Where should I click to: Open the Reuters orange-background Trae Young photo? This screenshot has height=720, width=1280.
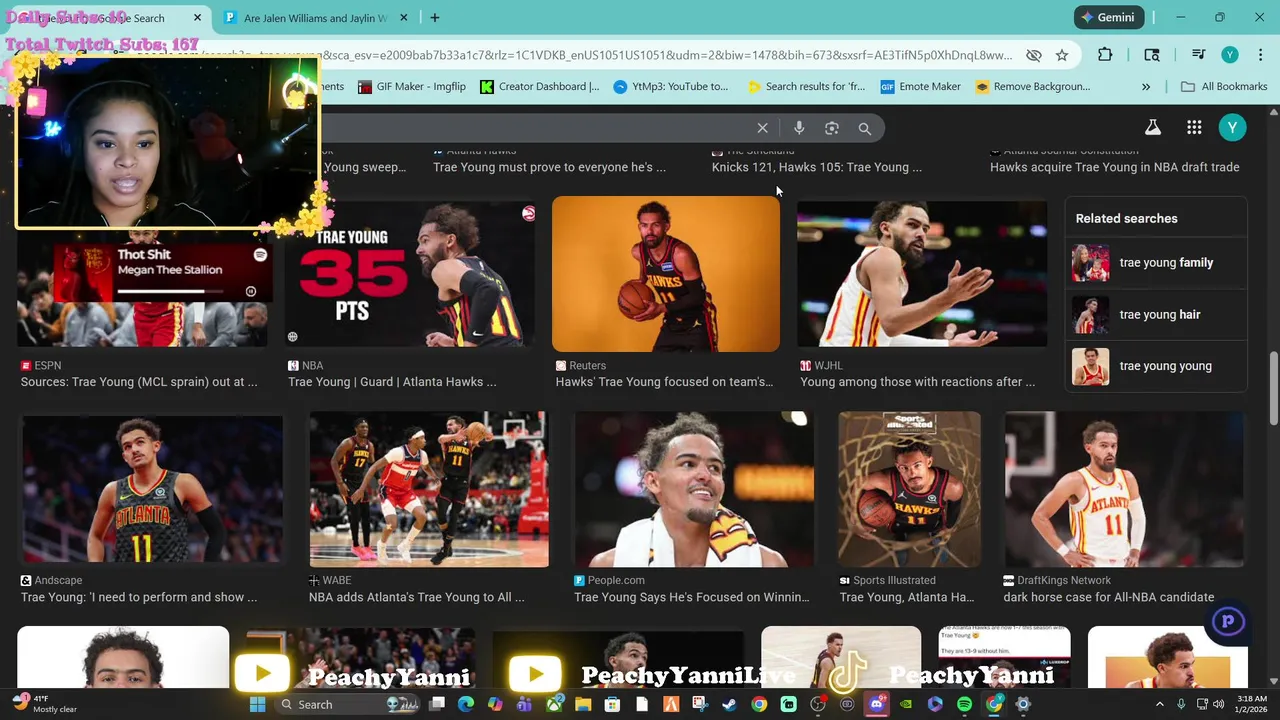point(665,274)
